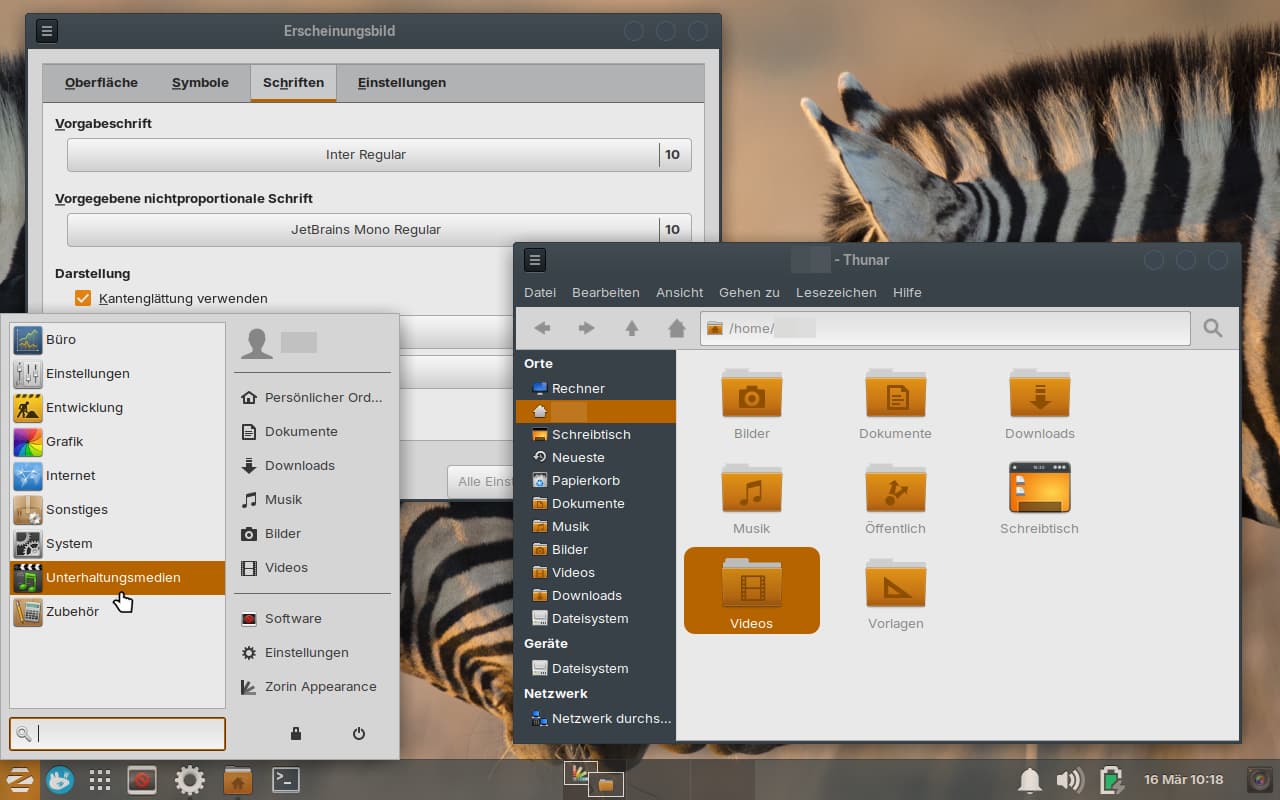The height and width of the screenshot is (800, 1280).
Task: Open the Inter Regular font chooser
Action: point(365,155)
